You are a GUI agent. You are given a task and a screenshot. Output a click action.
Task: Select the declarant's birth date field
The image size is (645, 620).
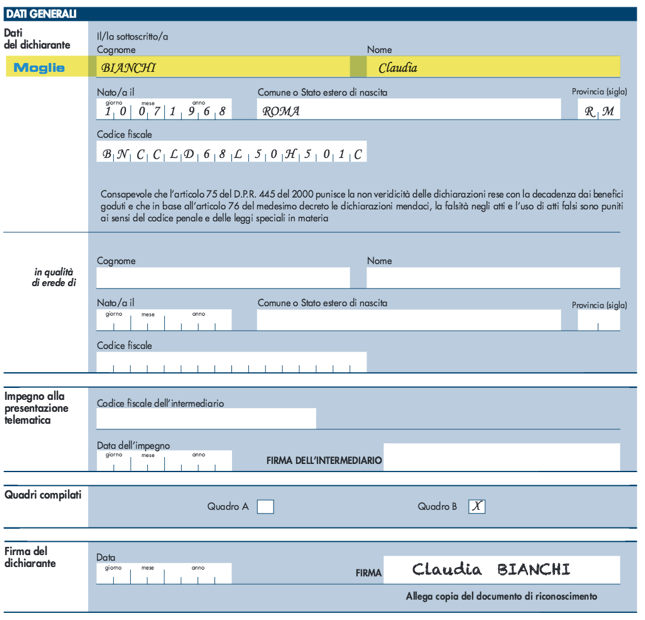(x=164, y=110)
